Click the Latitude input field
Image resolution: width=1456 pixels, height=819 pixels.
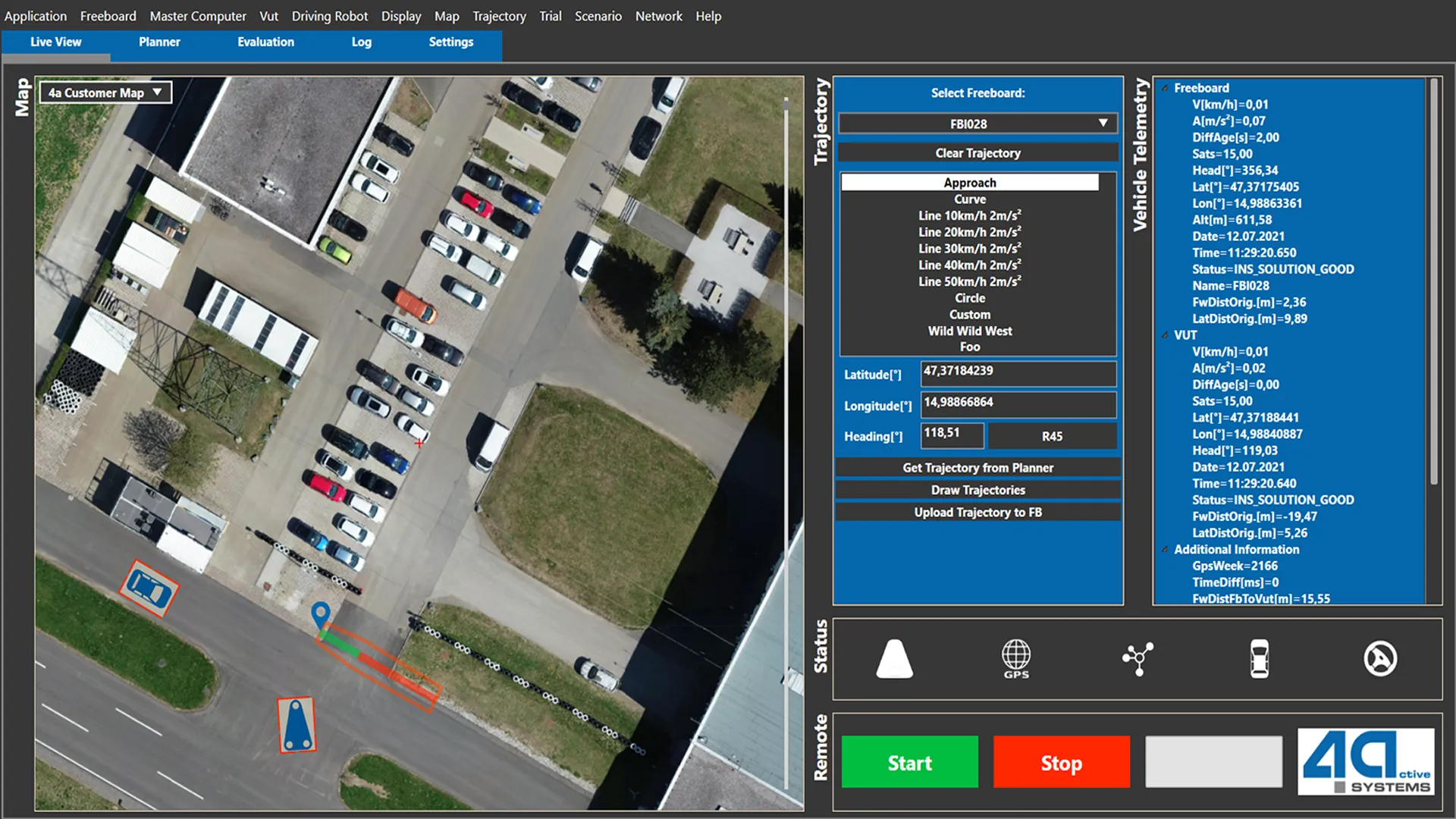pos(1018,373)
